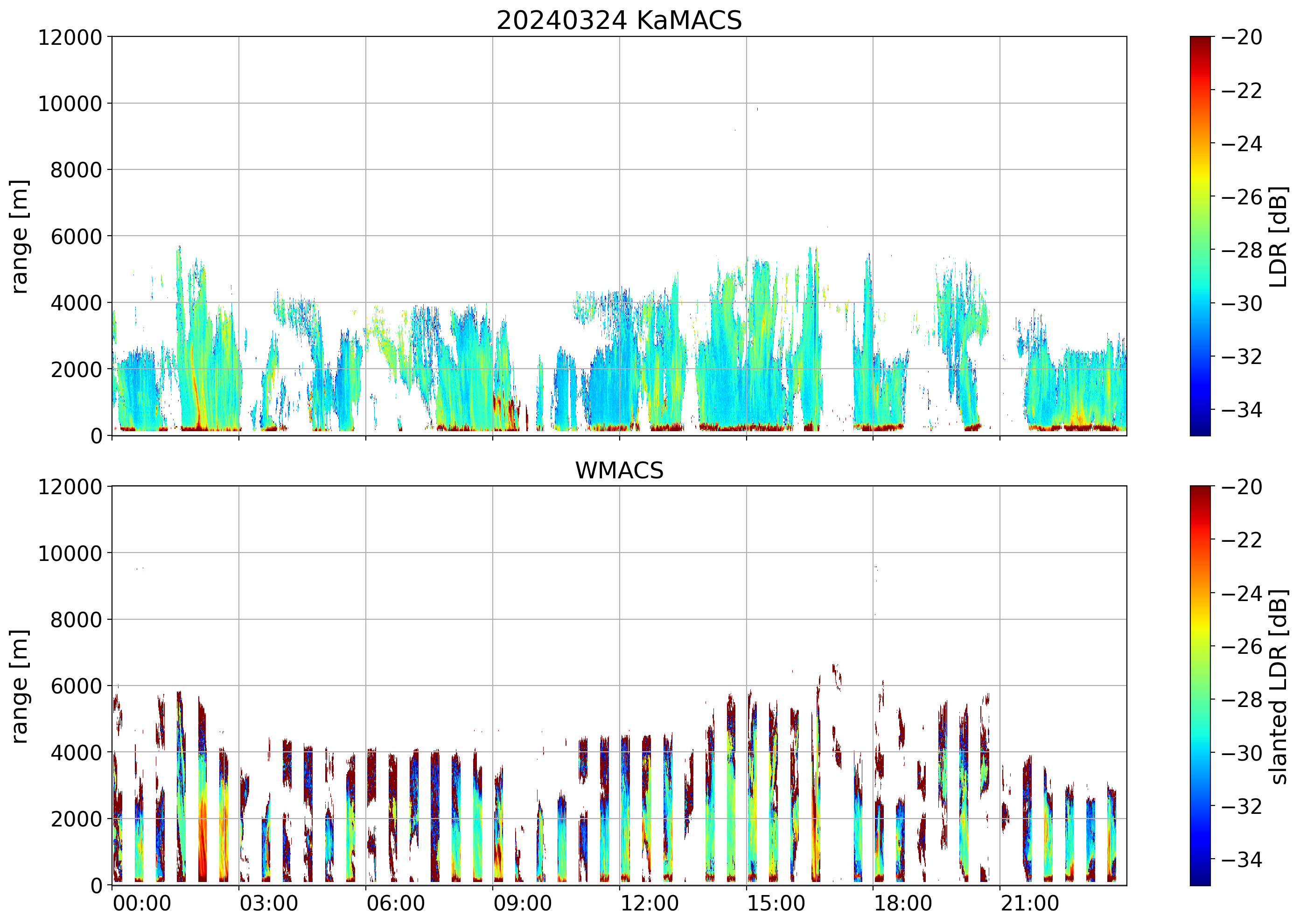
Task: Click the 12:00 time axis label
Action: (649, 903)
